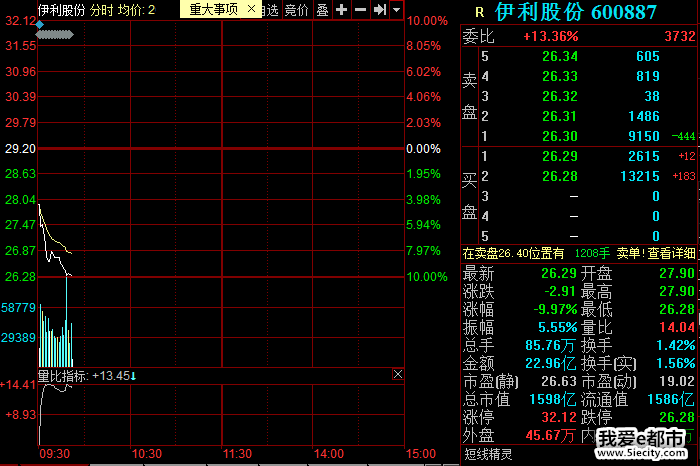Click the gray information bar marker
This screenshot has height=466, width=700.
[54, 34]
